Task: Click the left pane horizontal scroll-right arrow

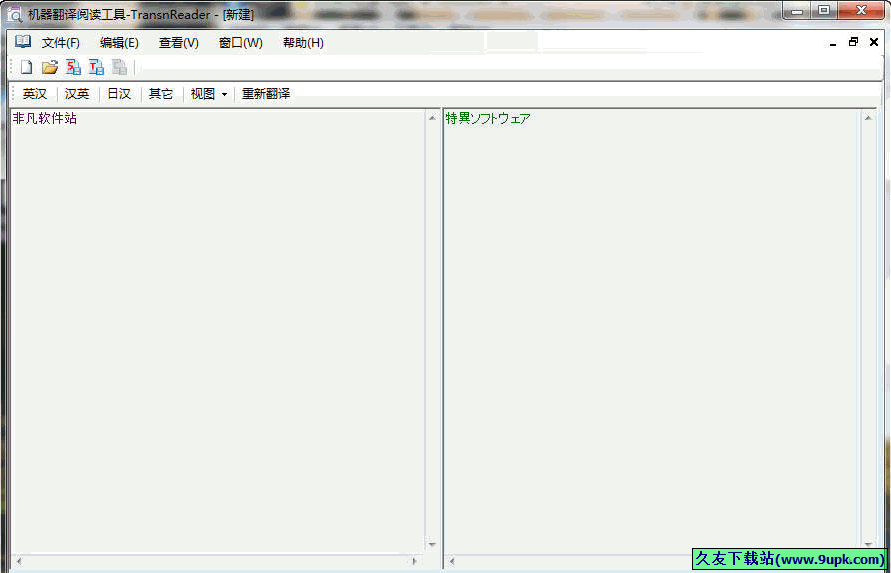Action: tap(414, 562)
